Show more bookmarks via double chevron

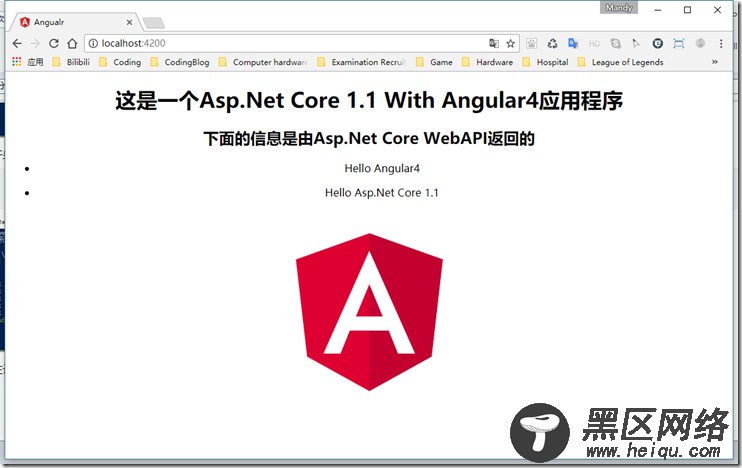click(715, 62)
